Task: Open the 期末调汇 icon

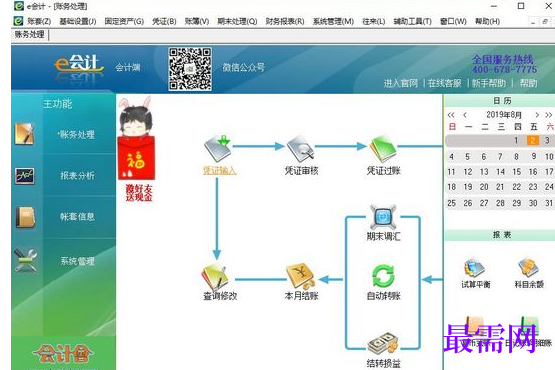Action: [x=383, y=217]
